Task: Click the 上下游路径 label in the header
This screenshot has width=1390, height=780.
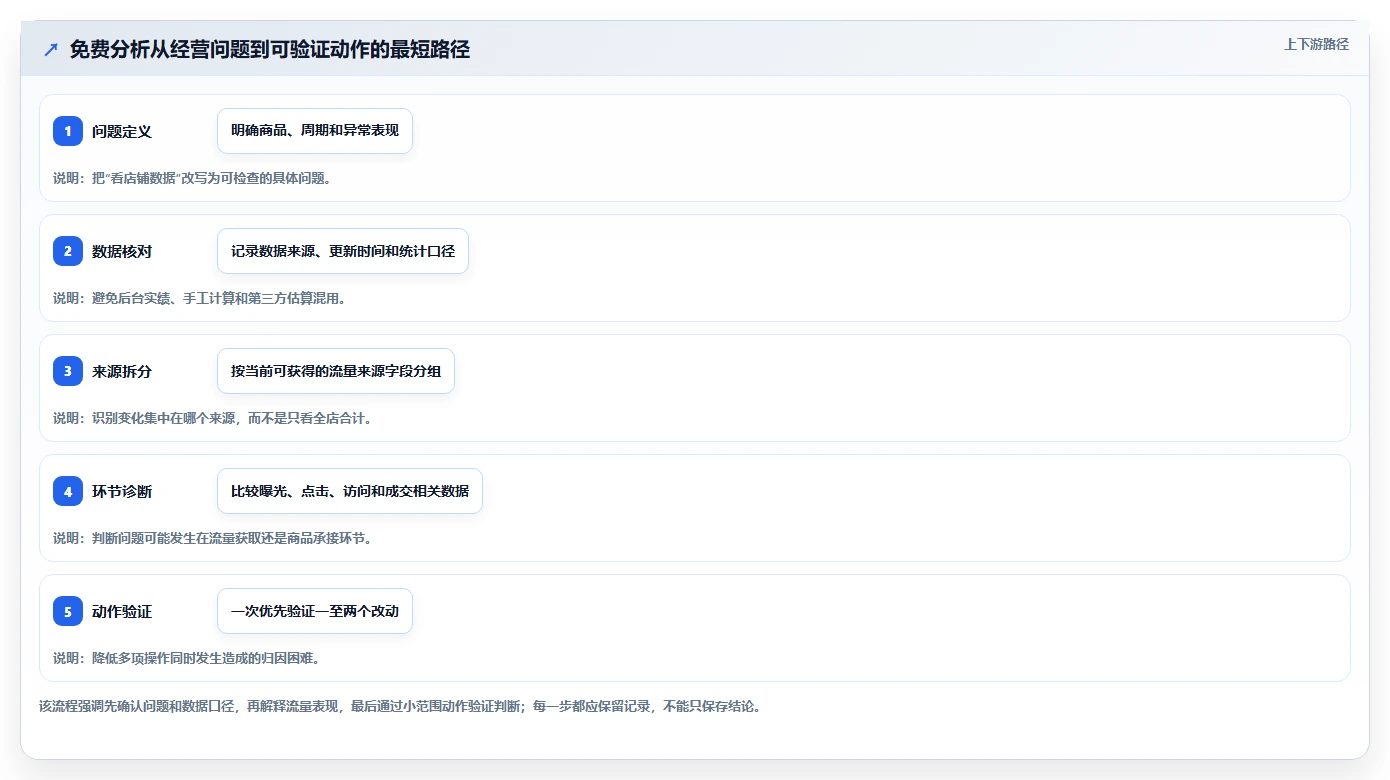Action: coord(1316,44)
